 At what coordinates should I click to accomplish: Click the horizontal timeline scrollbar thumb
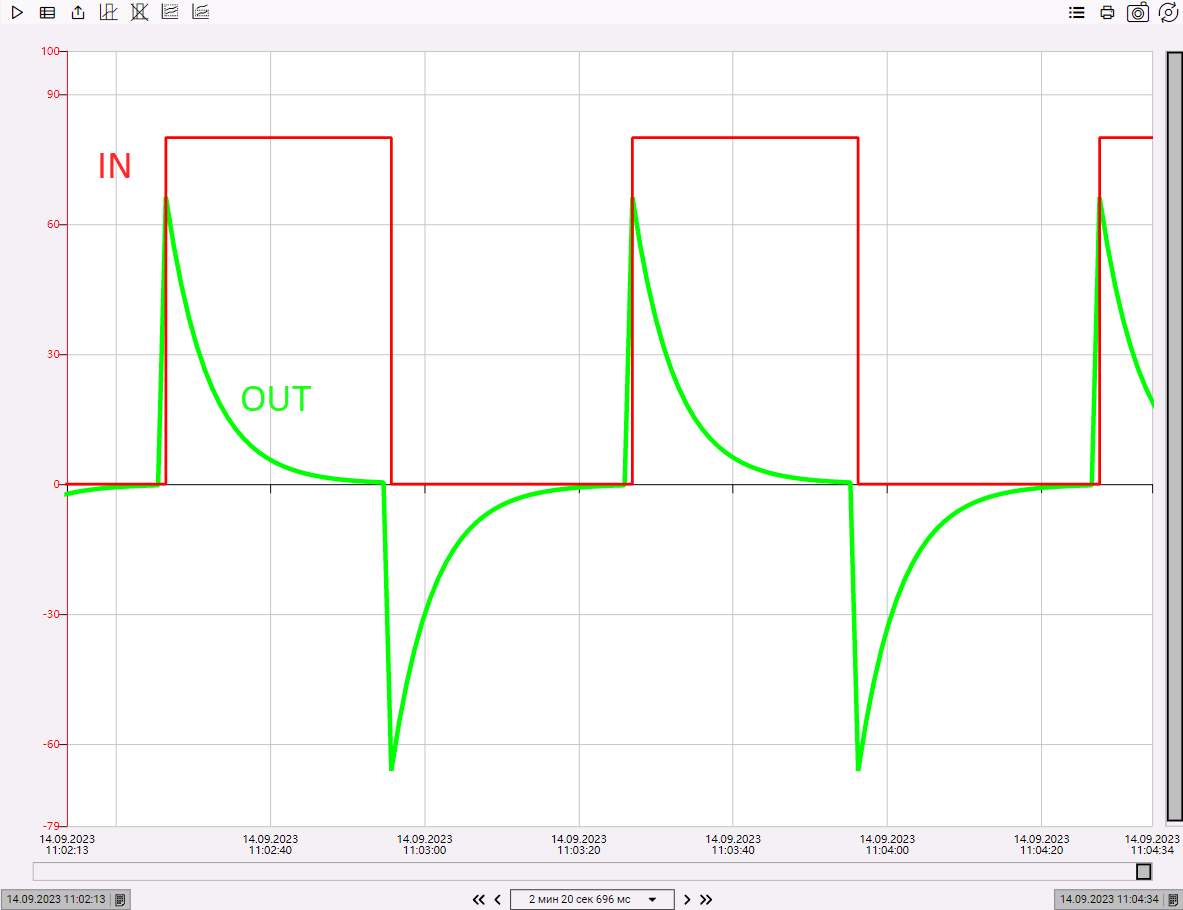pyautogui.click(x=1143, y=872)
